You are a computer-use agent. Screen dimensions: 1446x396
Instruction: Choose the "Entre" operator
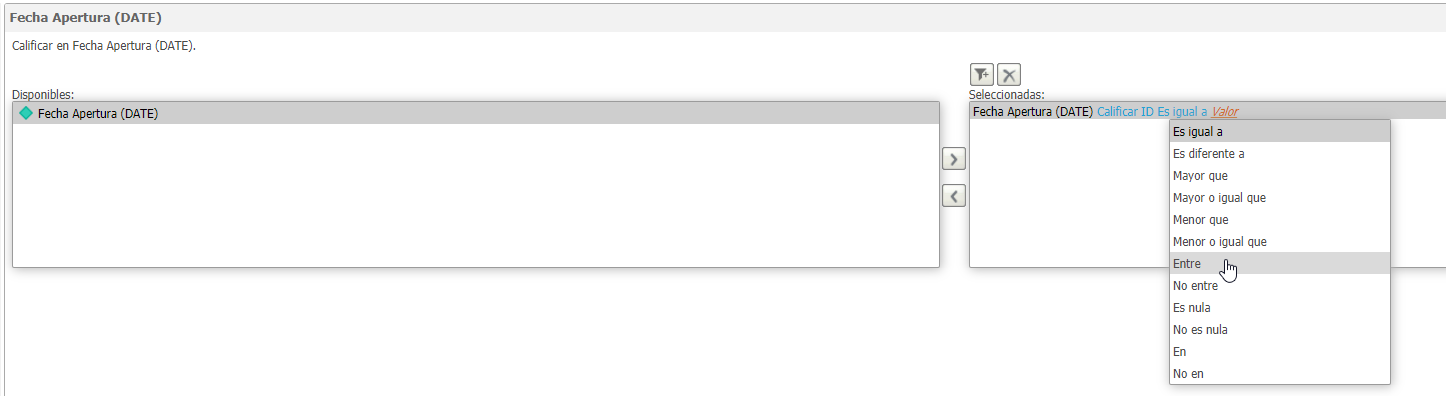(1280, 264)
